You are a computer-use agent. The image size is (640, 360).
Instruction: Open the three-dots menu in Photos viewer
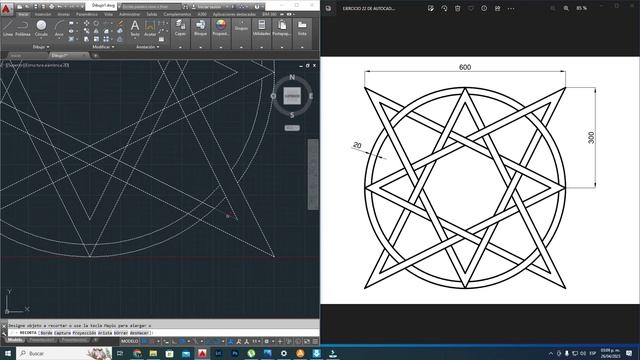click(x=511, y=8)
